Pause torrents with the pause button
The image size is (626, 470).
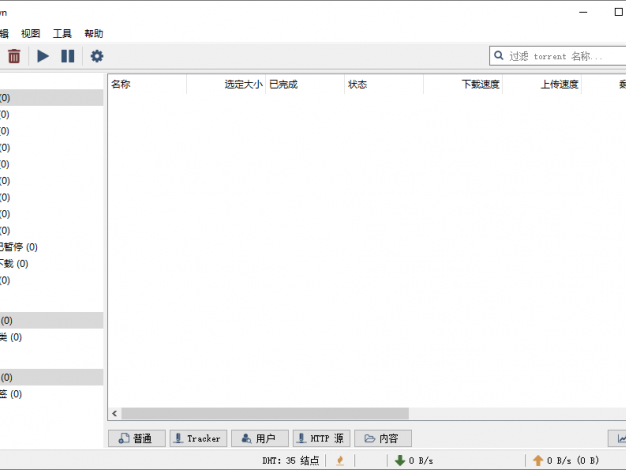click(68, 56)
